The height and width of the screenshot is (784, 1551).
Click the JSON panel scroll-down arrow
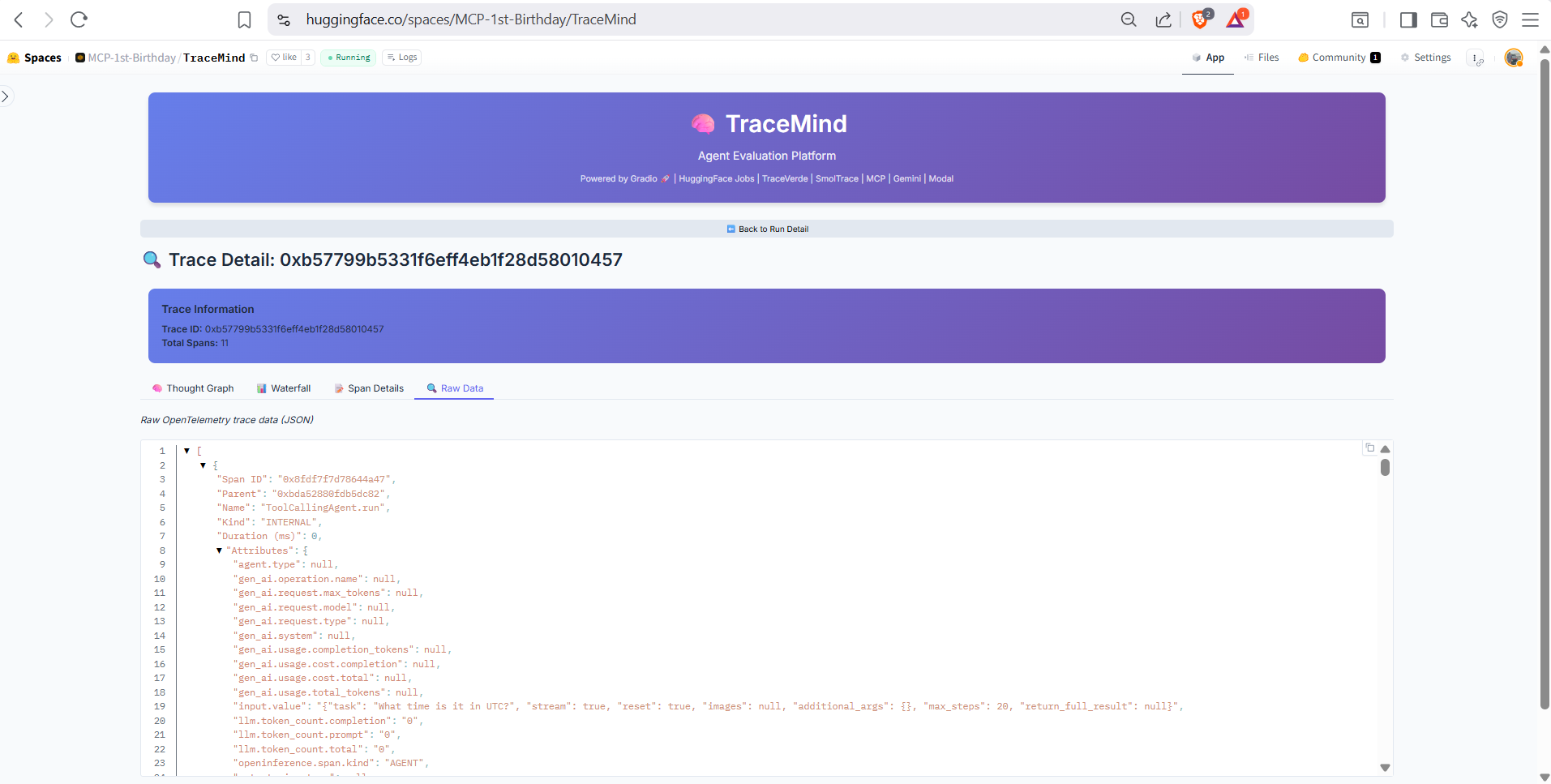pyautogui.click(x=1386, y=768)
